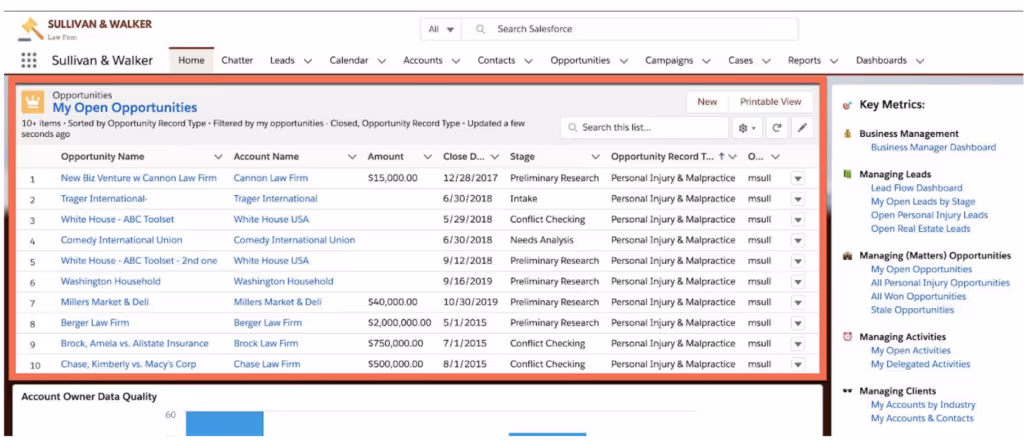Open Stale Opportunities link
This screenshot has height=440, width=1024.
pos(912,310)
